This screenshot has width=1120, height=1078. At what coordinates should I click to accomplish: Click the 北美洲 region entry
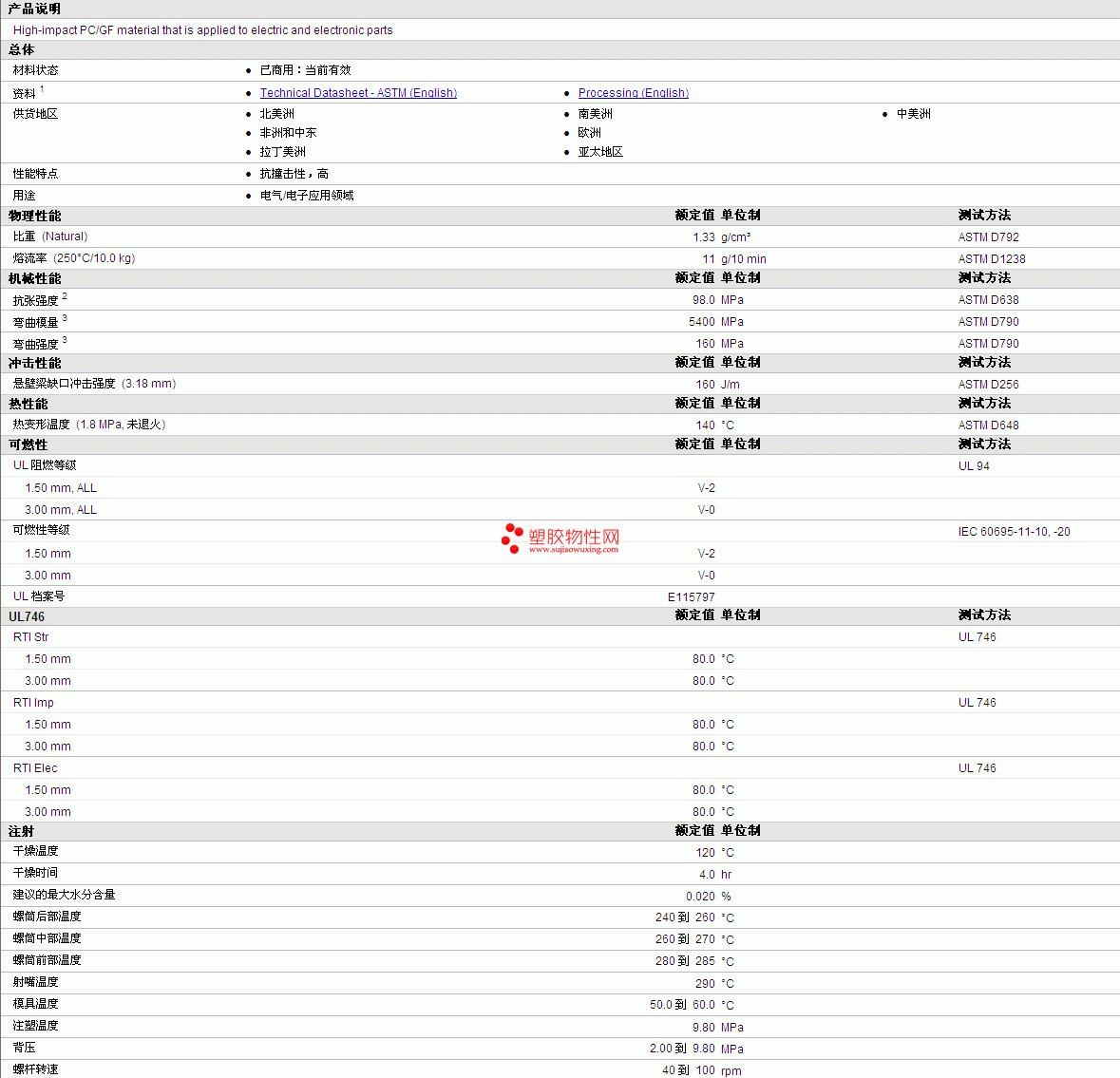277,114
